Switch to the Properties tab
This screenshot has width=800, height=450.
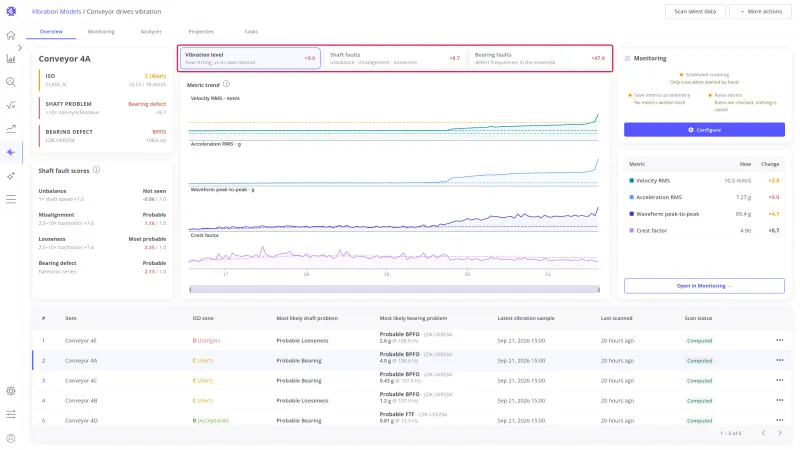pos(201,32)
